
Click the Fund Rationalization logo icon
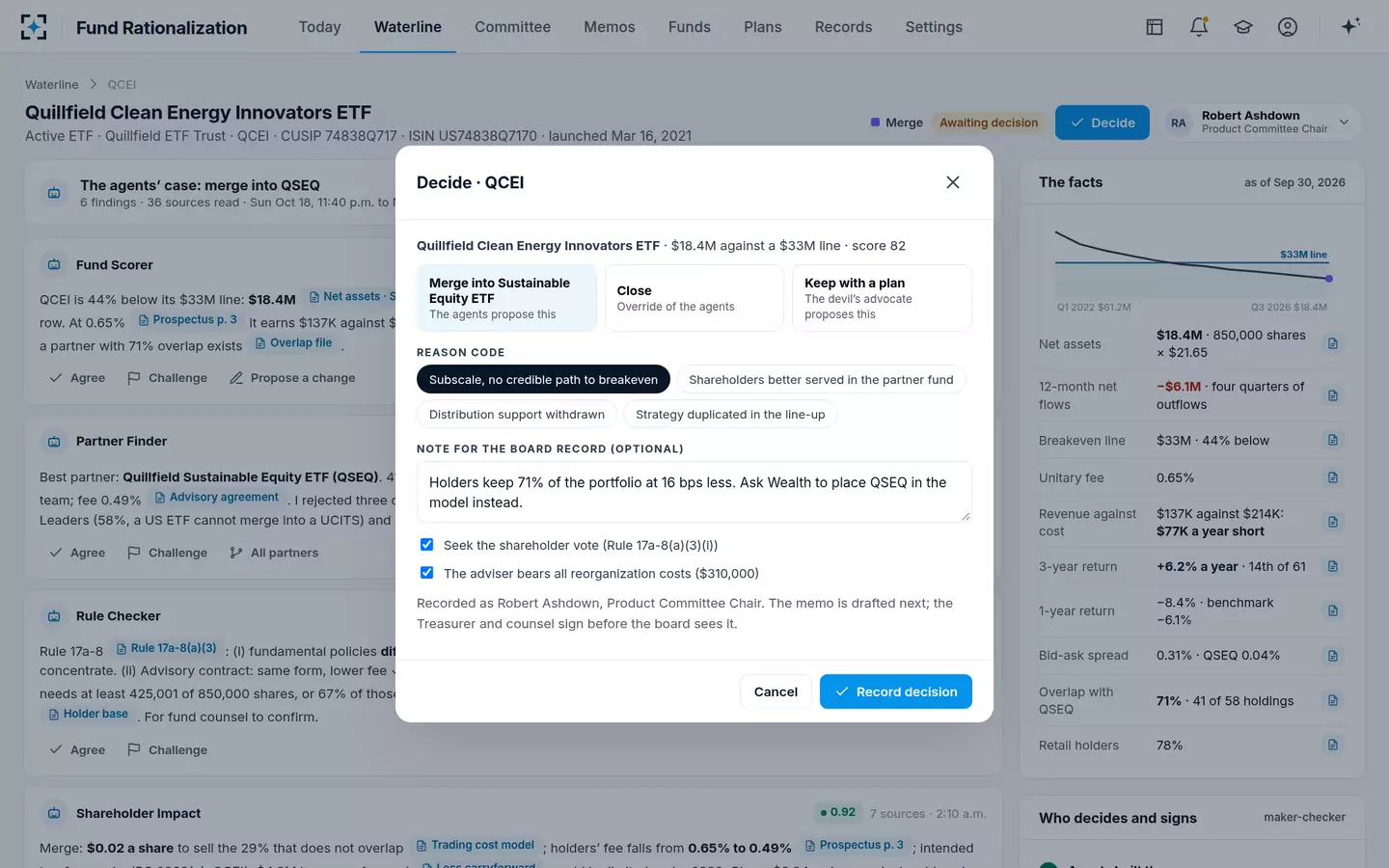coord(34,27)
